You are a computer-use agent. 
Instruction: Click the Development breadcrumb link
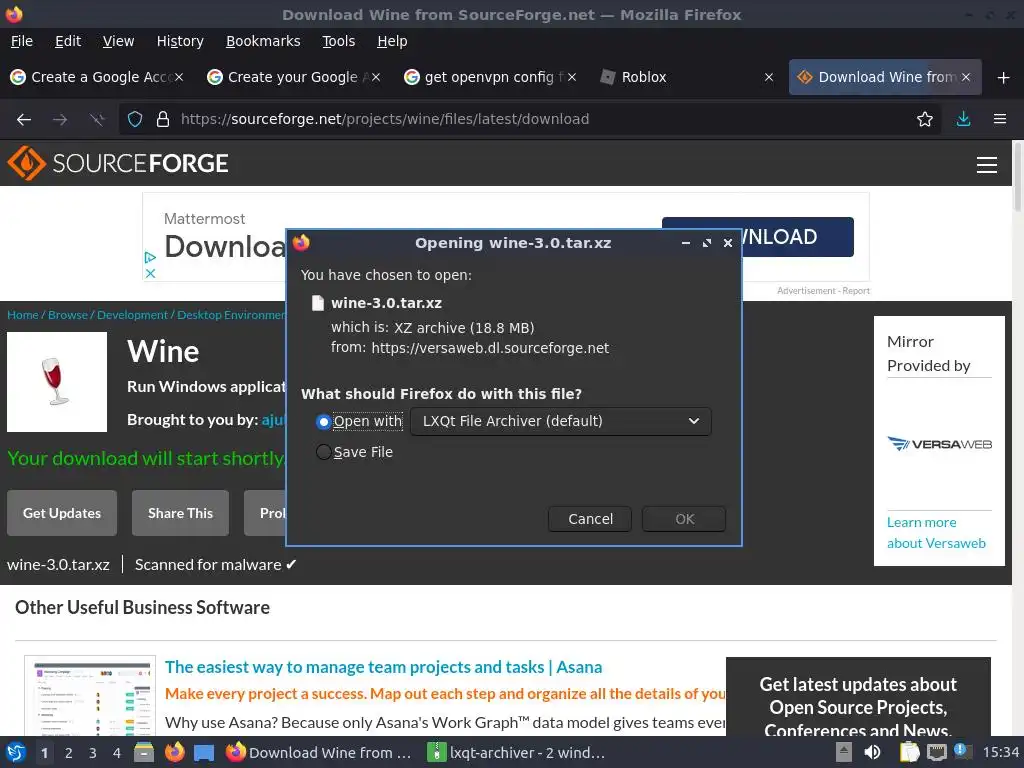pyautogui.click(x=133, y=315)
